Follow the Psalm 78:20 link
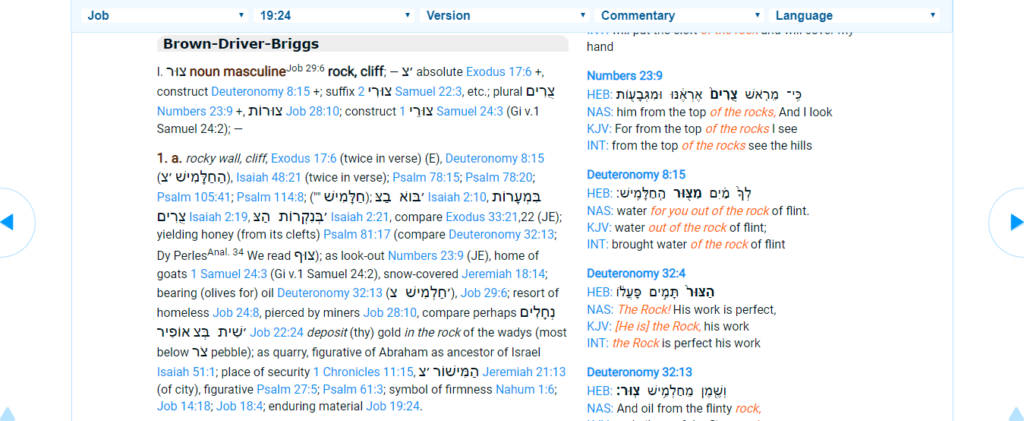 tap(498, 178)
